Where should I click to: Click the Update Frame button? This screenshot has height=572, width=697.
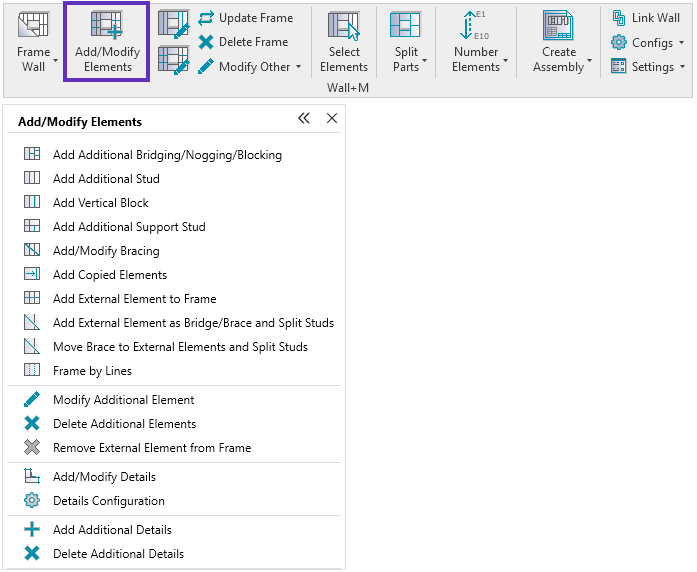[246, 17]
